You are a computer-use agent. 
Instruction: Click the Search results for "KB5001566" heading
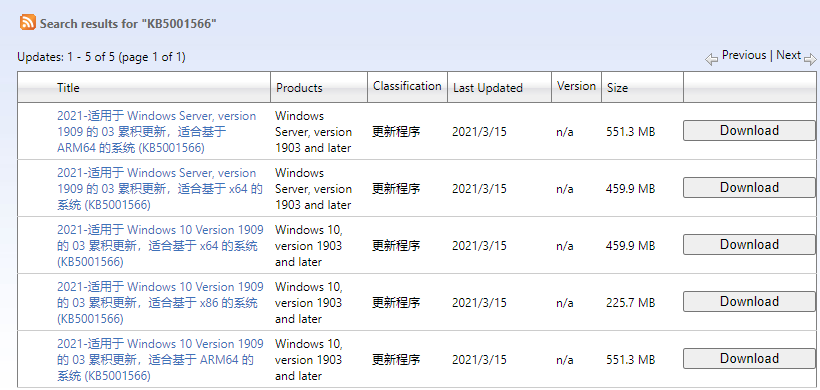click(x=128, y=24)
